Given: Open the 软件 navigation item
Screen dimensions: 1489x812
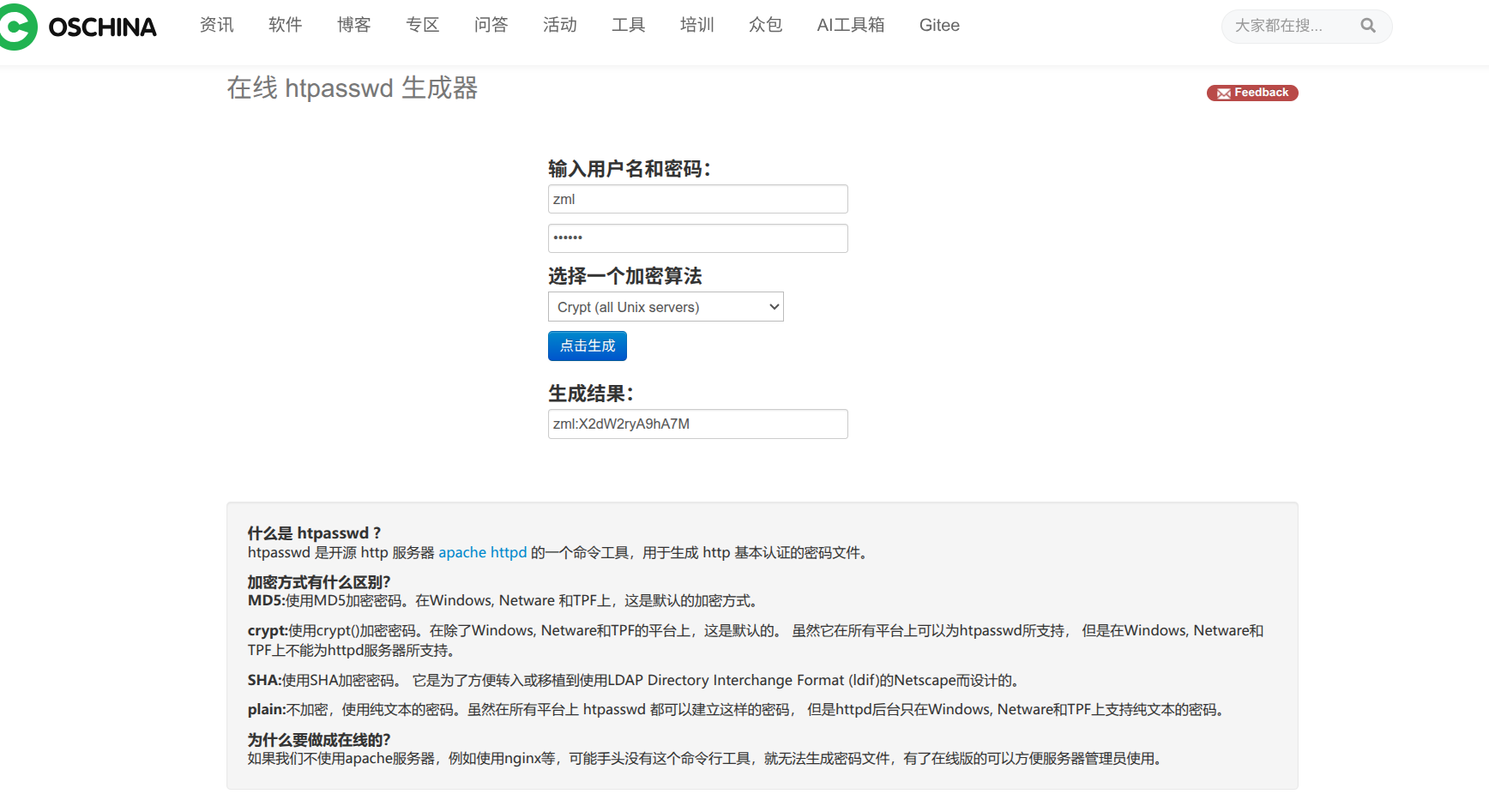Looking at the screenshot, I should (285, 26).
